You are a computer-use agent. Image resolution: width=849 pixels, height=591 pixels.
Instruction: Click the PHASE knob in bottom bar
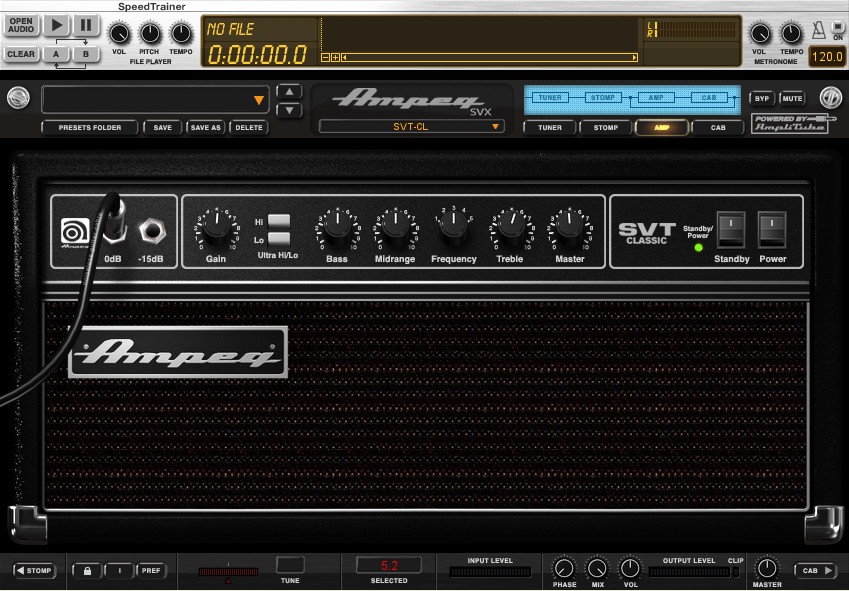click(x=564, y=568)
